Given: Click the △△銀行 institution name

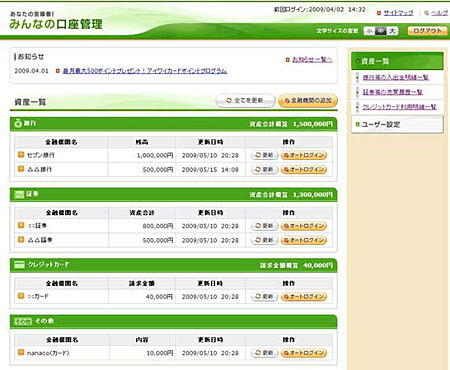Looking at the screenshot, I should pos(39,169).
